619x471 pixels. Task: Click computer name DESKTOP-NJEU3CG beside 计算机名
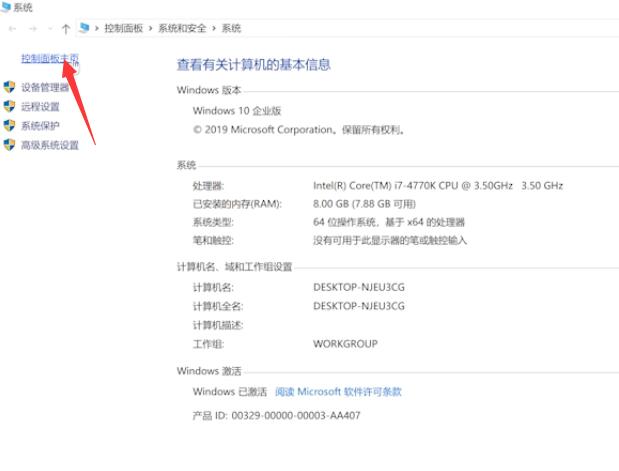pos(359,287)
